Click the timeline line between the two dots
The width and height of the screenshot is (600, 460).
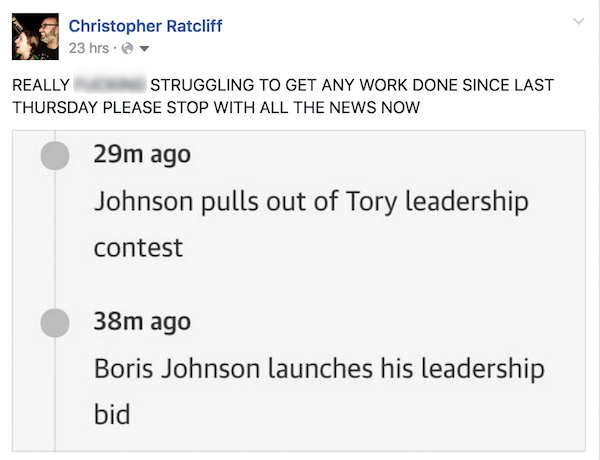pos(56,240)
